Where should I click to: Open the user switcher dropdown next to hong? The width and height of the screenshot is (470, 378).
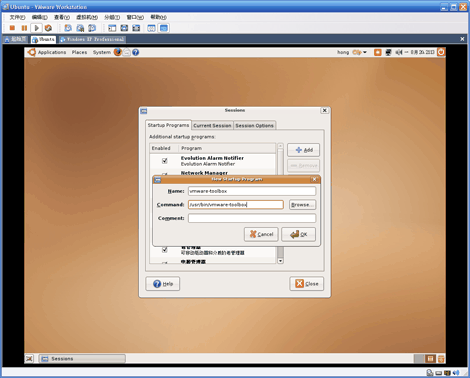360,52
